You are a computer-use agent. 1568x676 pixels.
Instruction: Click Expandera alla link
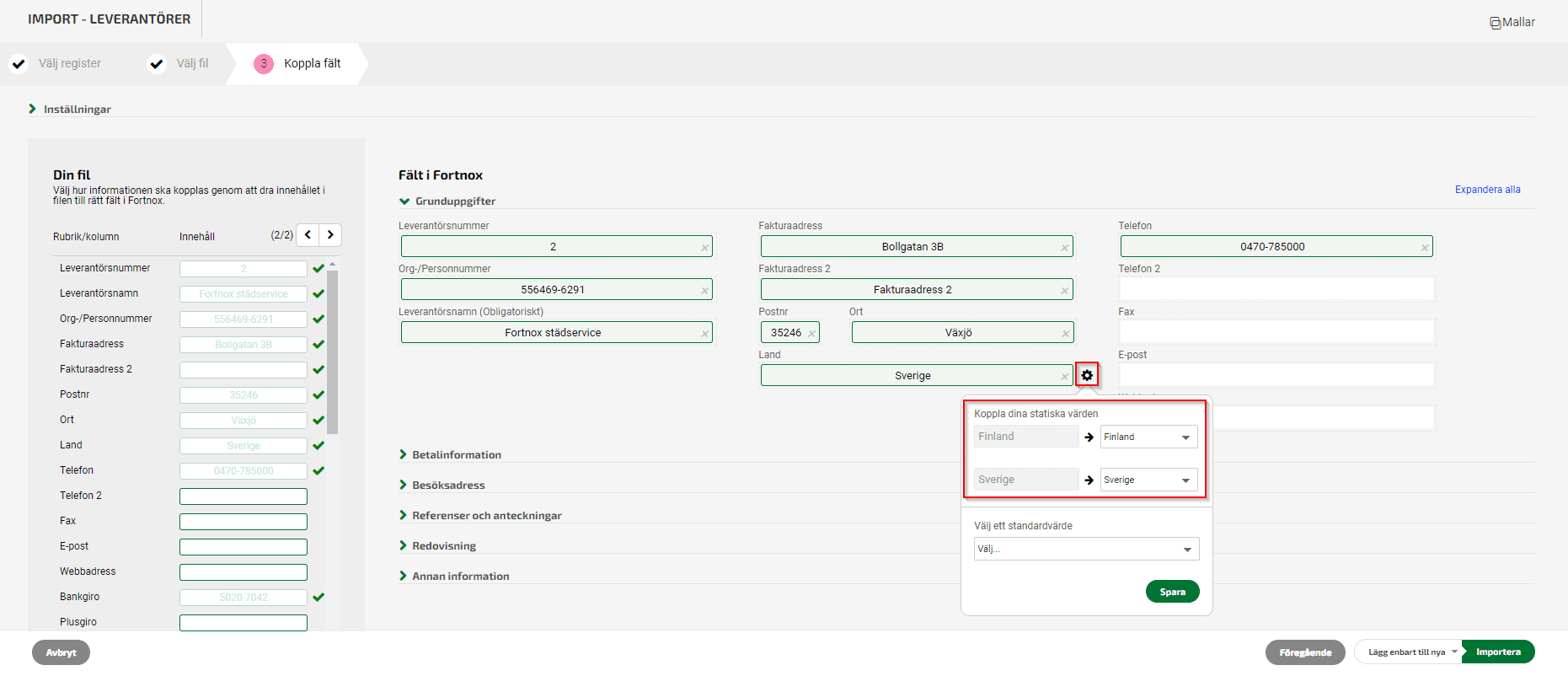pyautogui.click(x=1487, y=190)
